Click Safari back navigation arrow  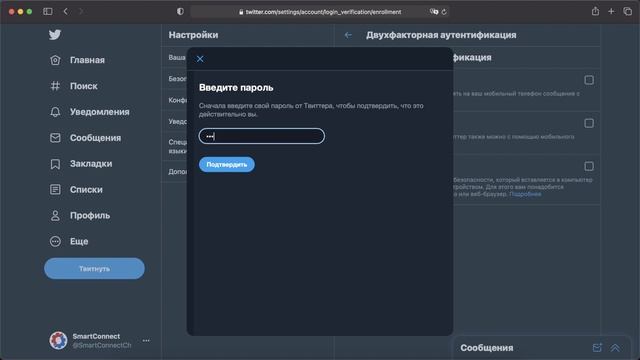tap(66, 11)
